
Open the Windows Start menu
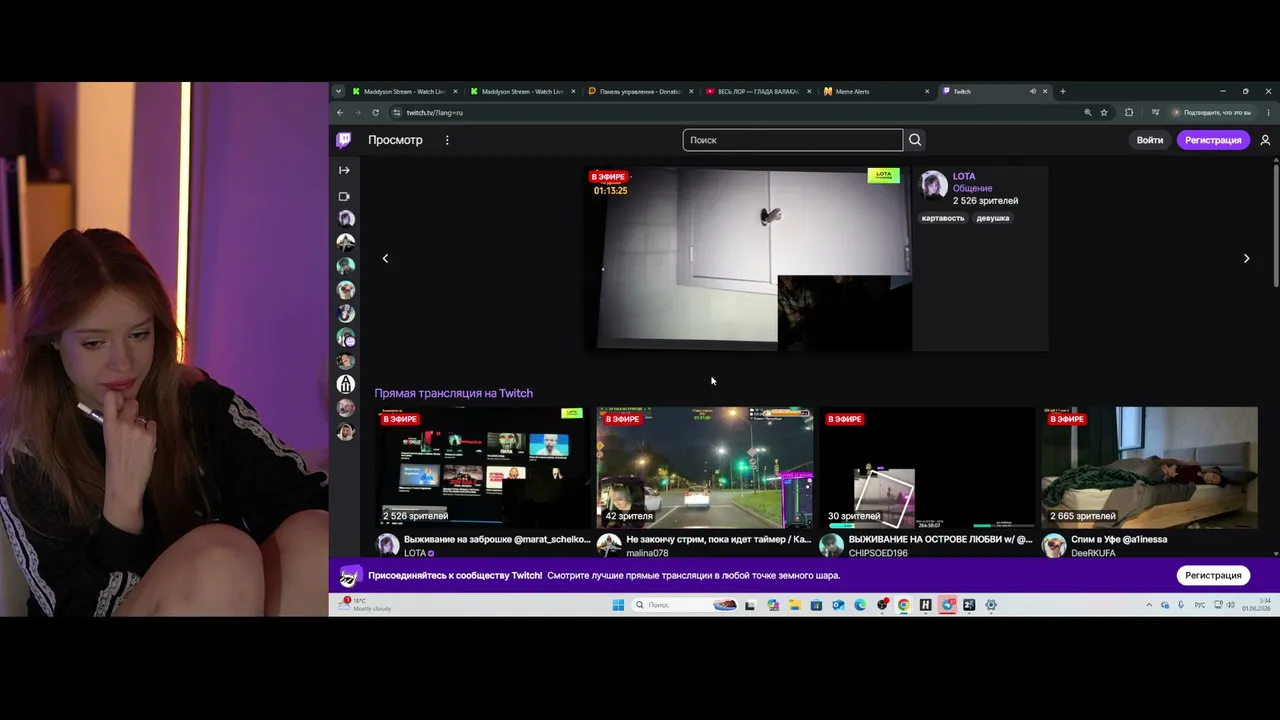click(x=618, y=605)
